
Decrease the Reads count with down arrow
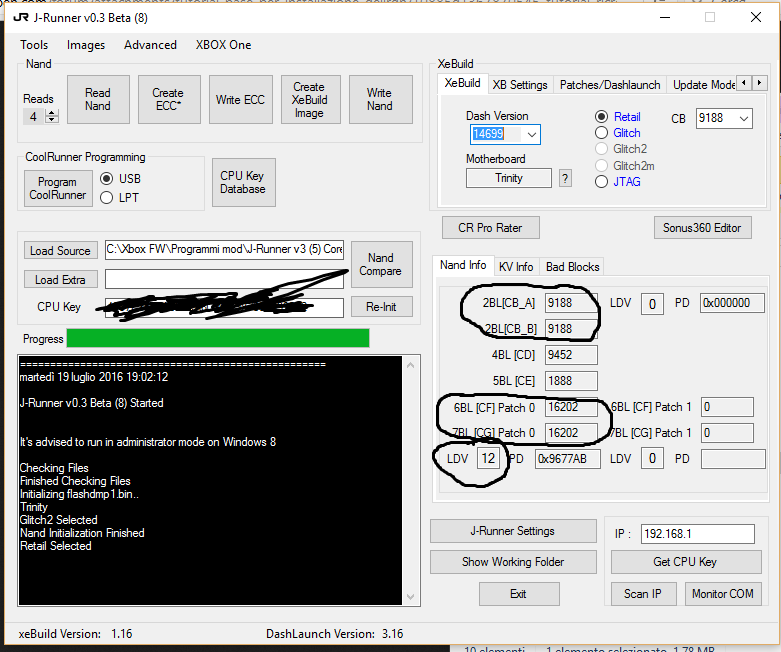pyautogui.click(x=52, y=120)
